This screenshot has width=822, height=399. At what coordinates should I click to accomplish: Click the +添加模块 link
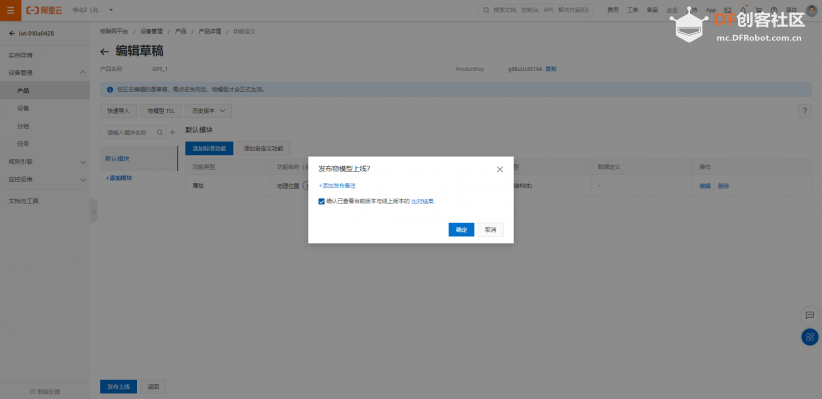(118, 178)
